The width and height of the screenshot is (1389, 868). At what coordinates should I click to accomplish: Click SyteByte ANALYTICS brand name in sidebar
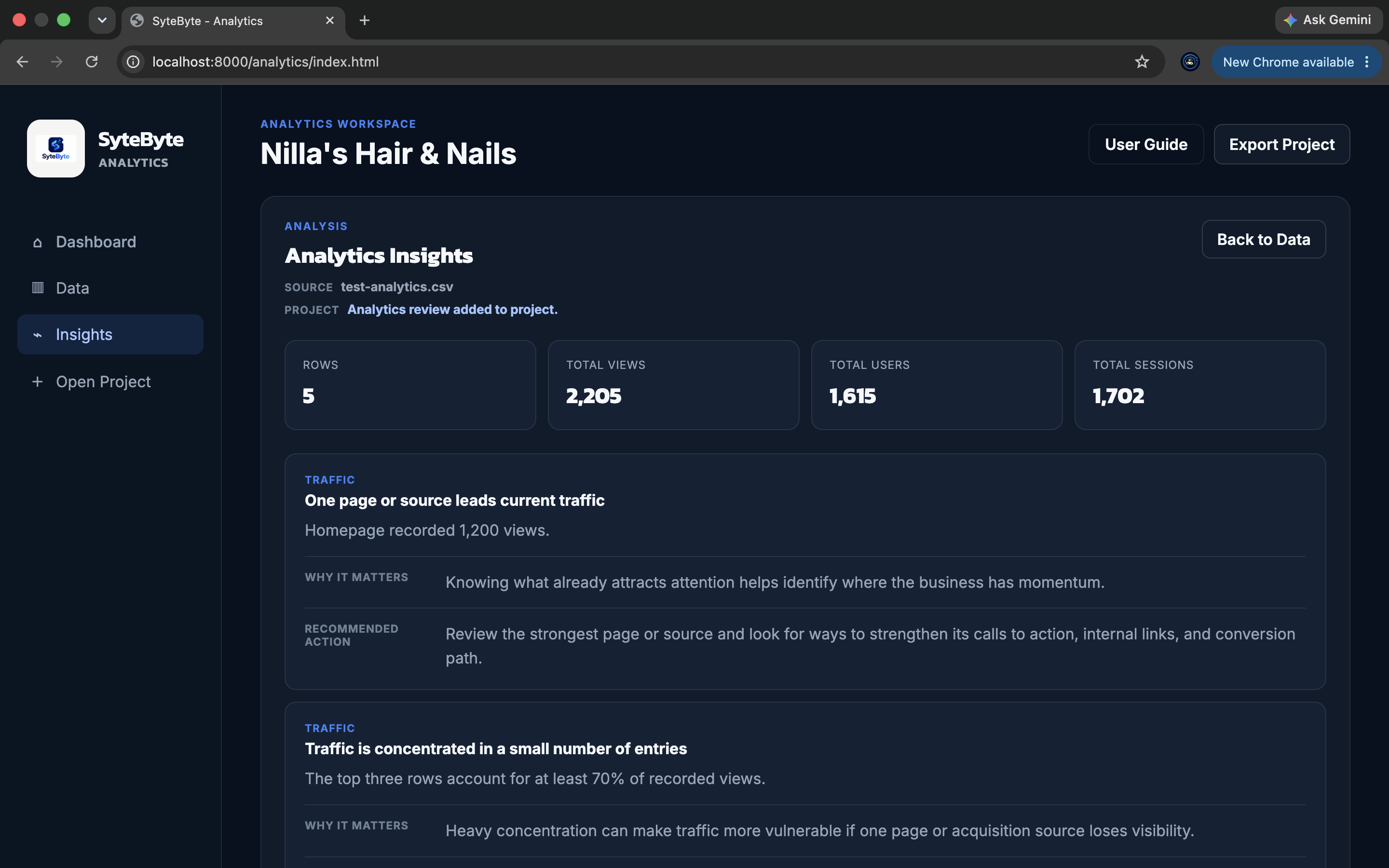[141, 149]
